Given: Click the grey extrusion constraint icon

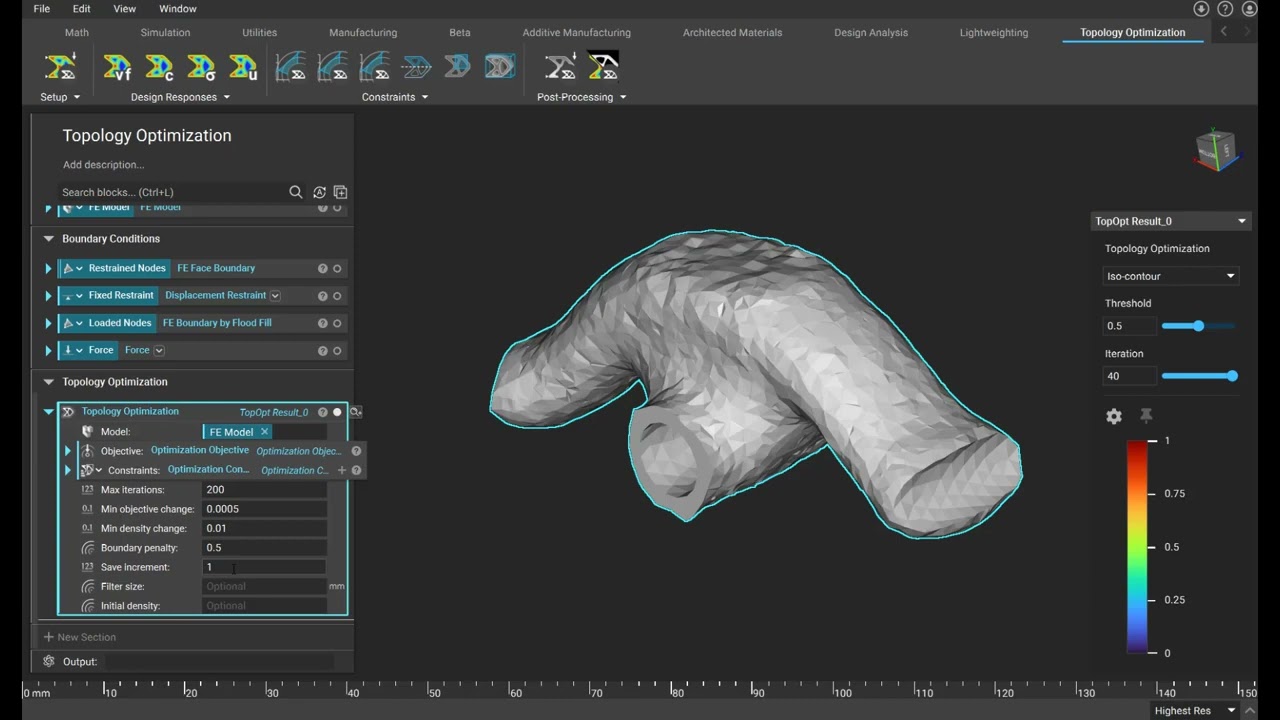Looking at the screenshot, I should (x=457, y=67).
